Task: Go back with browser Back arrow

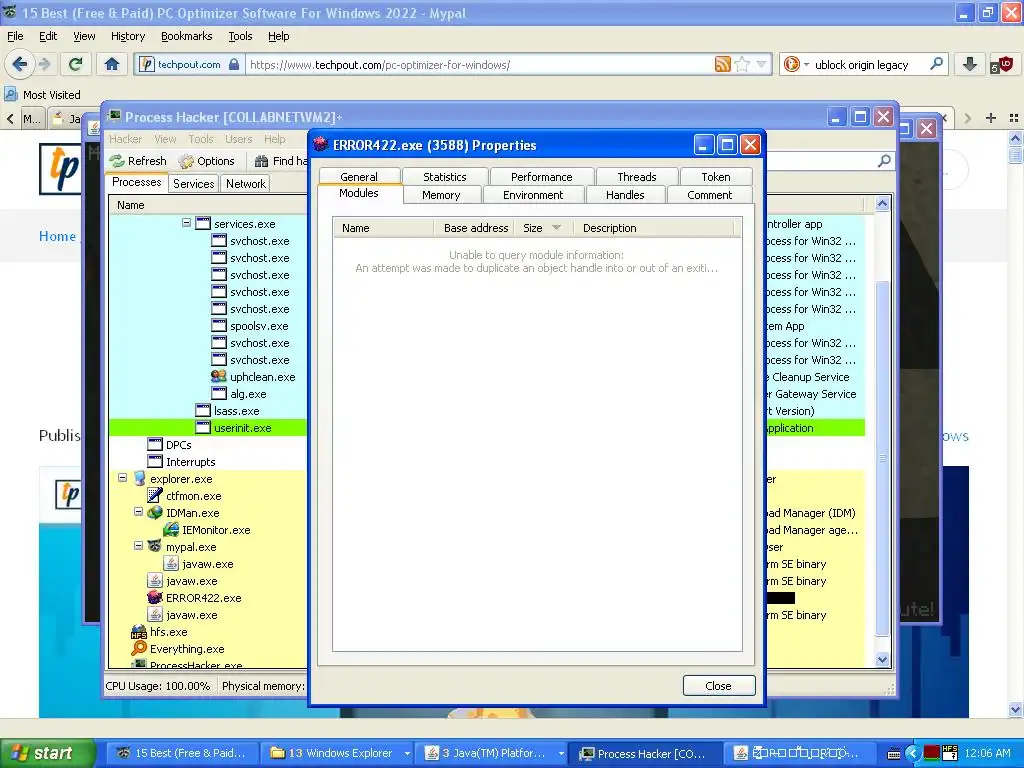Action: (20, 64)
